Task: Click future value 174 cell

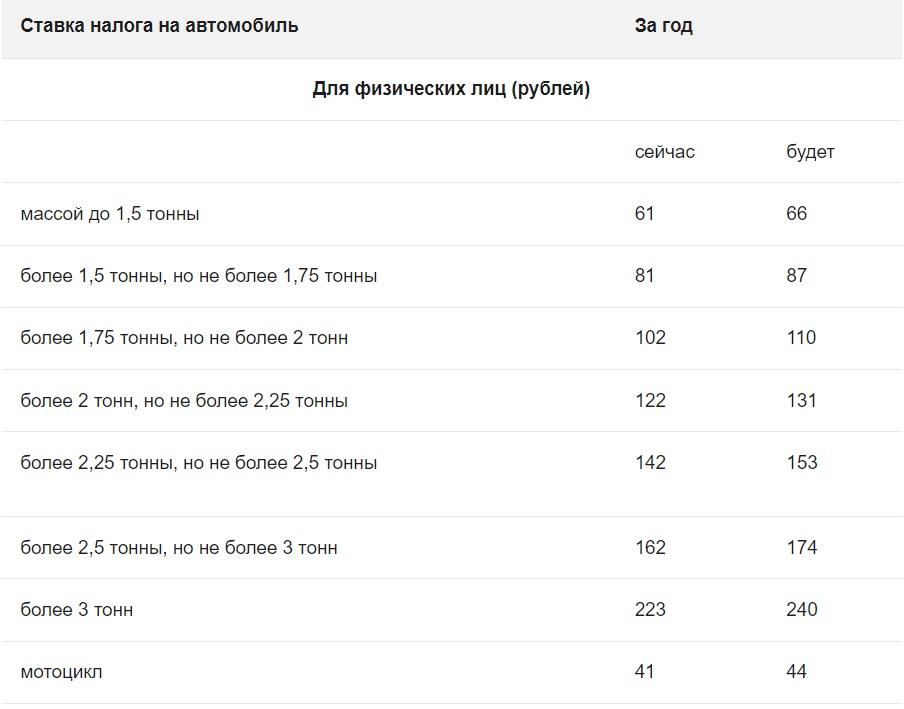Action: tap(802, 548)
